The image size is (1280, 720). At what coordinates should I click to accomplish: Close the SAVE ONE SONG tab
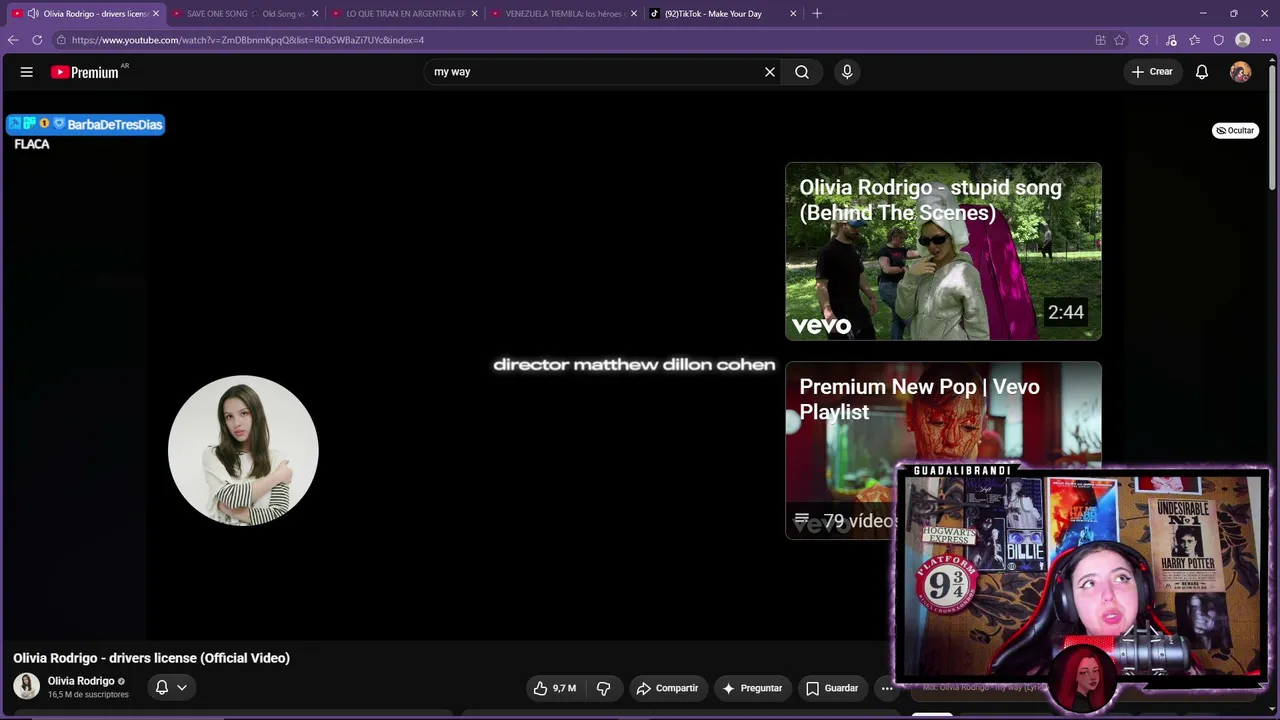[x=315, y=14]
